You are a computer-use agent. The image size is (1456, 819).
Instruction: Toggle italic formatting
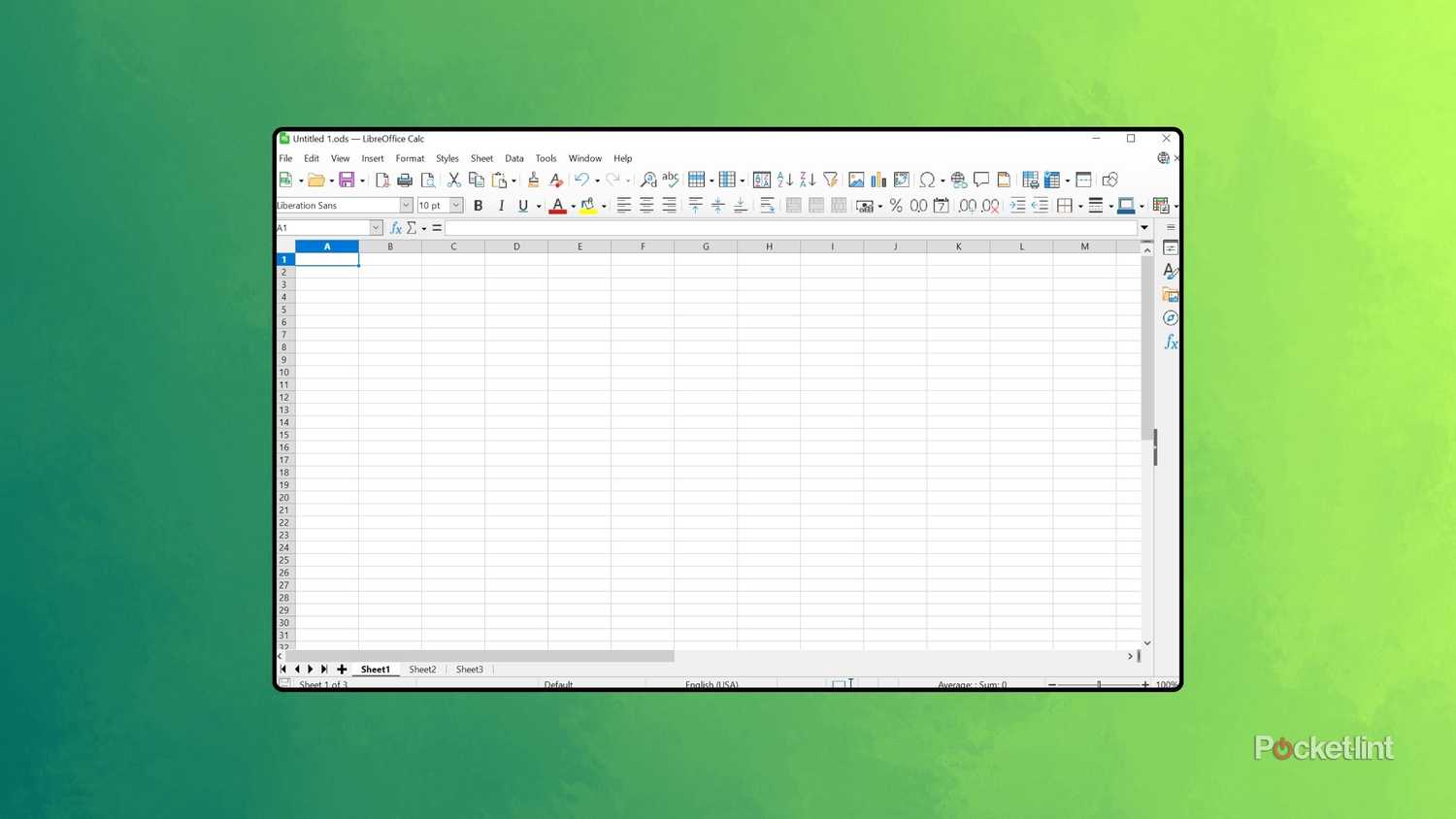click(x=501, y=205)
